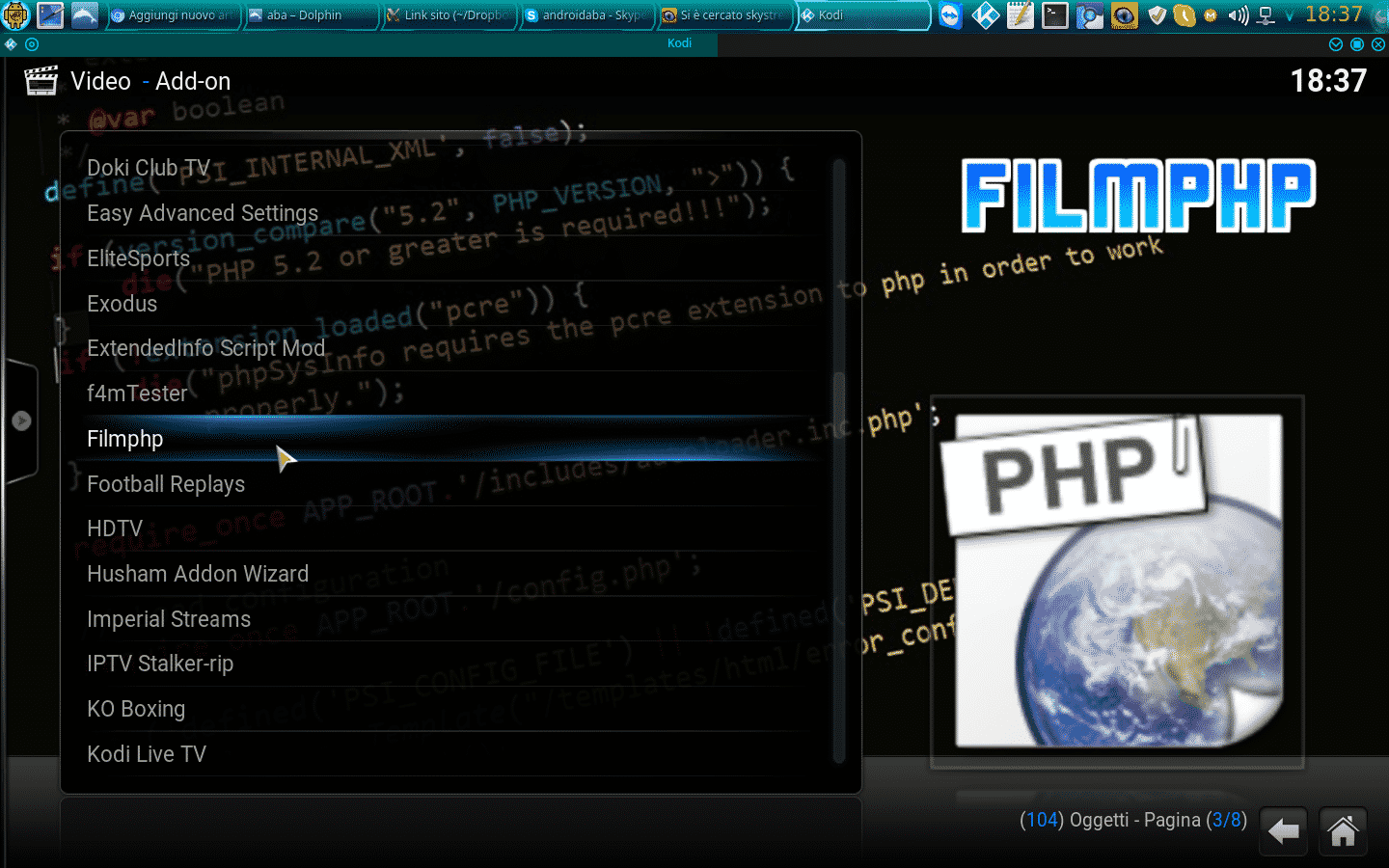Switch to androidaba Skype window

click(x=586, y=15)
